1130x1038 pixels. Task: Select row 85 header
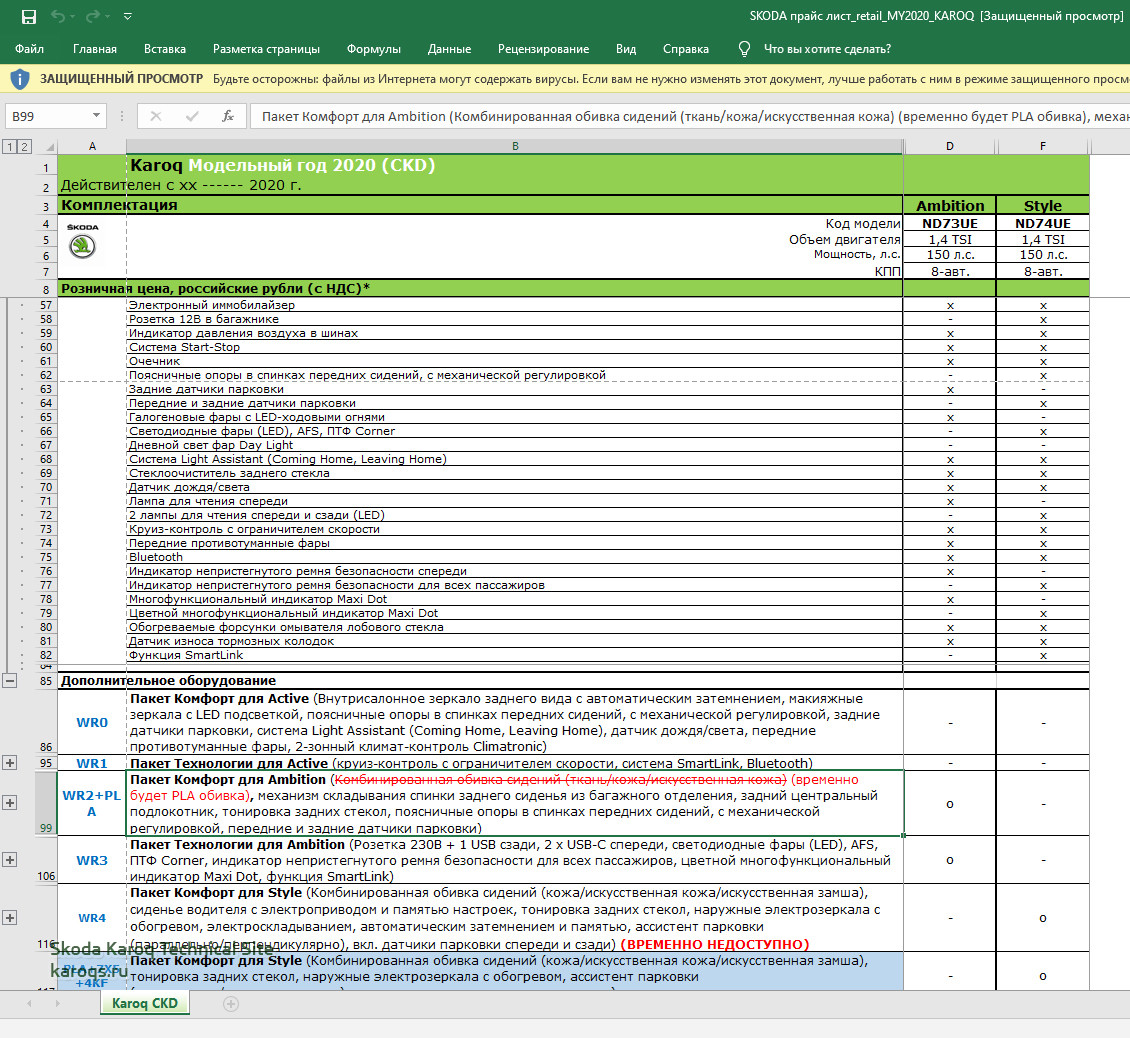[46, 680]
